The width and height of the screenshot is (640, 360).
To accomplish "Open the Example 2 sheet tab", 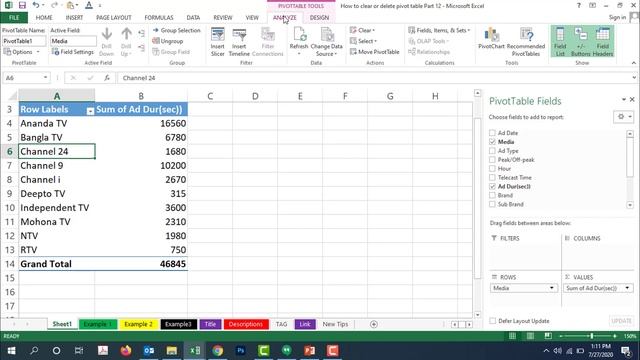I will click(x=138, y=324).
